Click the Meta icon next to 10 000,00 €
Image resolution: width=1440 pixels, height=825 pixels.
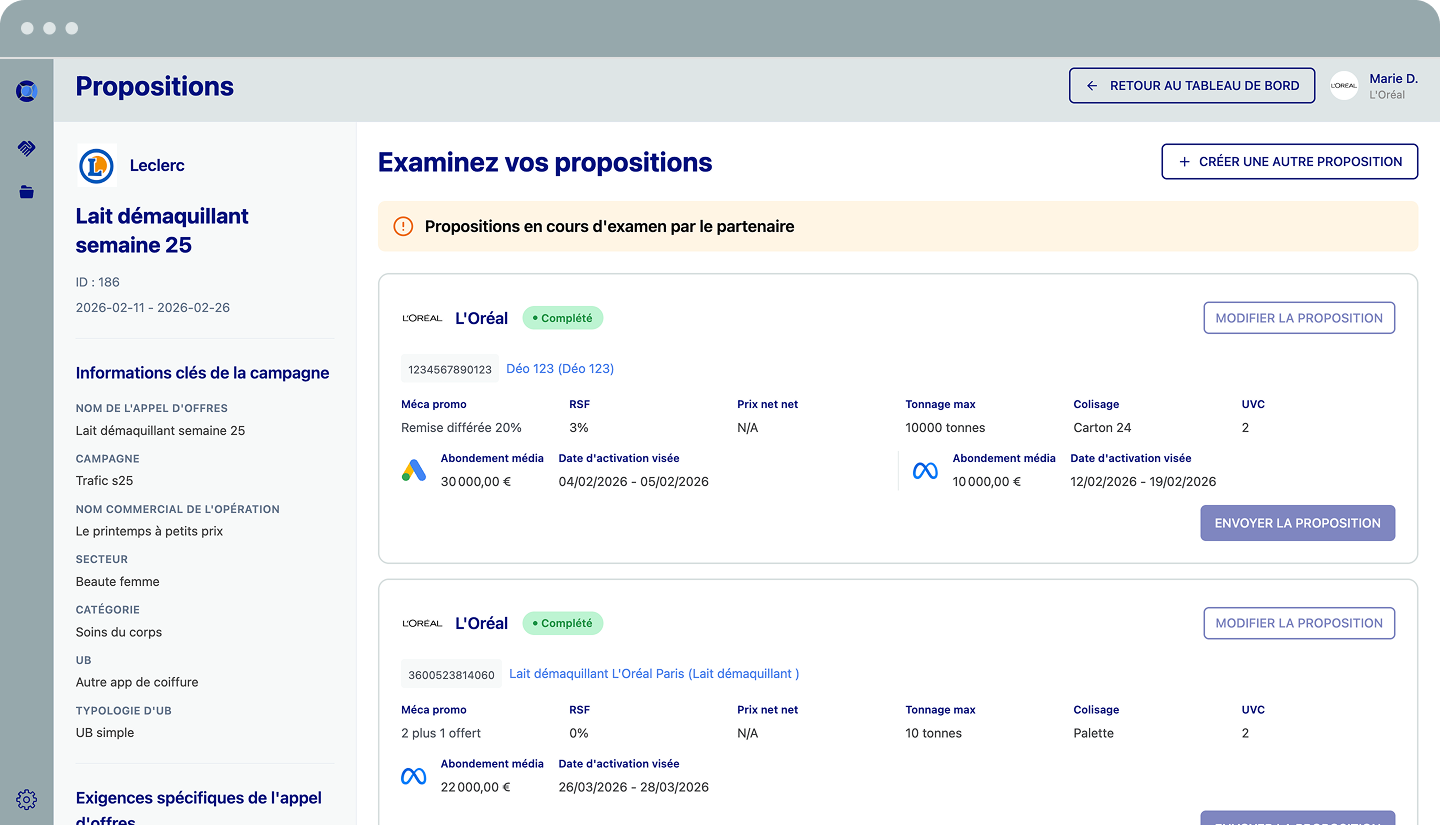point(926,470)
